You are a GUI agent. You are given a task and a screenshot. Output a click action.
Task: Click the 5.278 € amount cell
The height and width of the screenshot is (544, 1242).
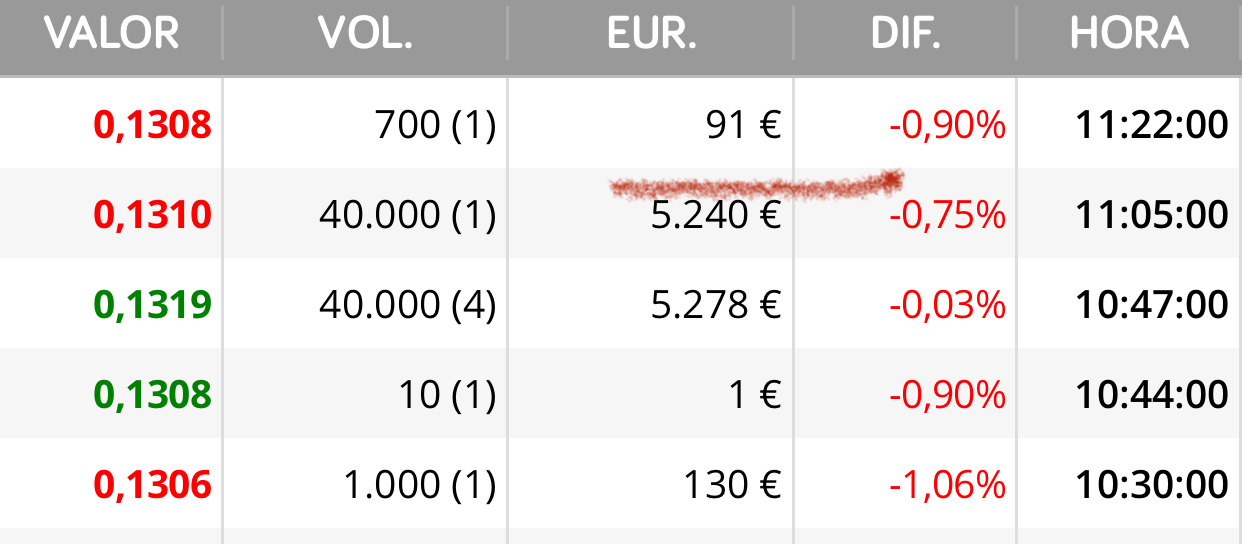click(x=716, y=305)
